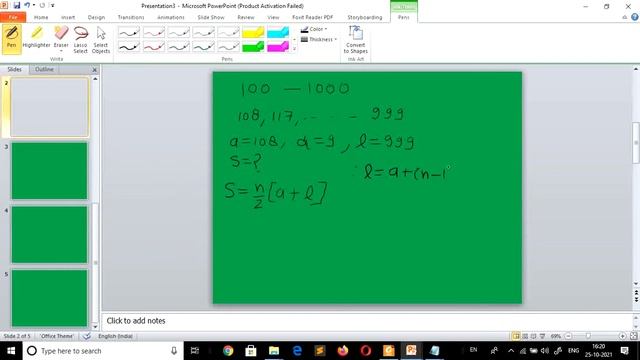Open PowerPoint Help question mark

click(x=635, y=17)
